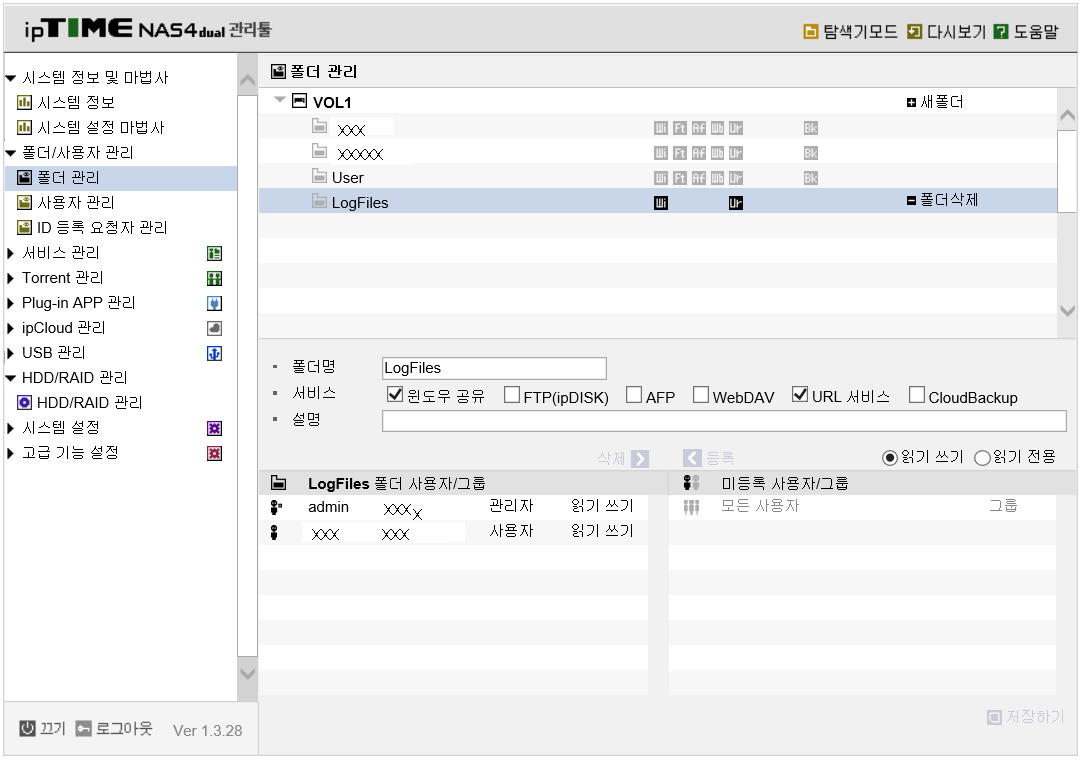The height and width of the screenshot is (760, 1082).
Task: Uncheck the URL 서비스 checkbox
Action: pos(800,394)
